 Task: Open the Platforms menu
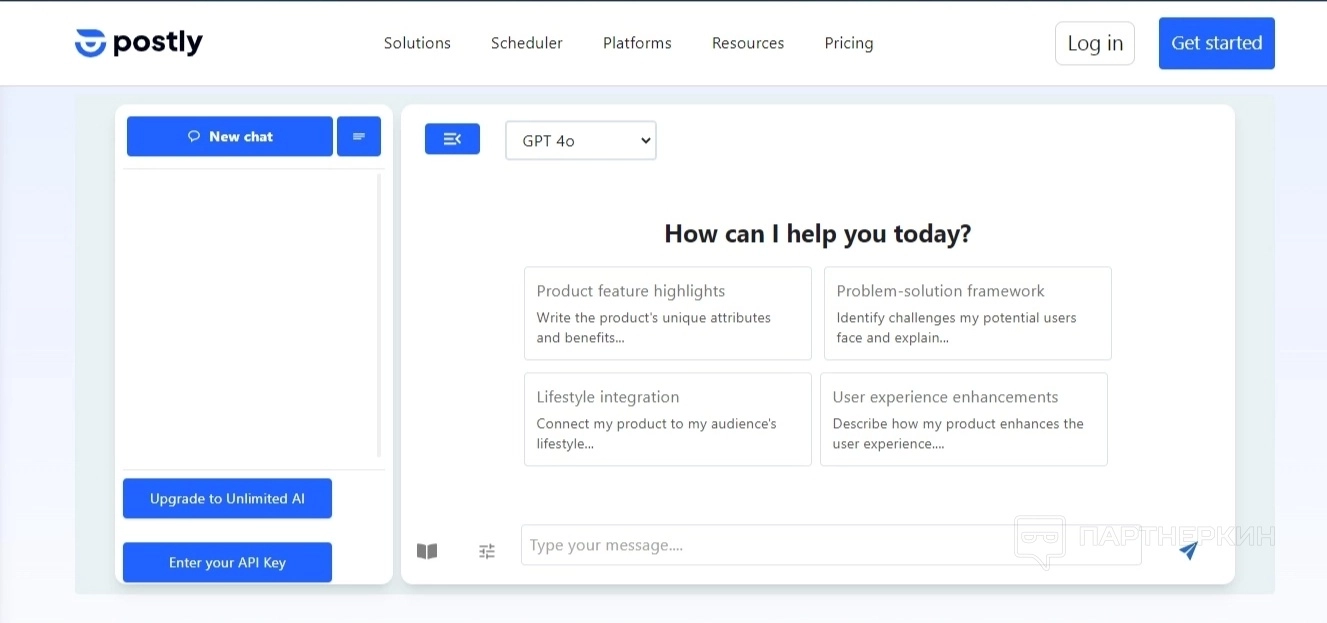click(x=637, y=43)
